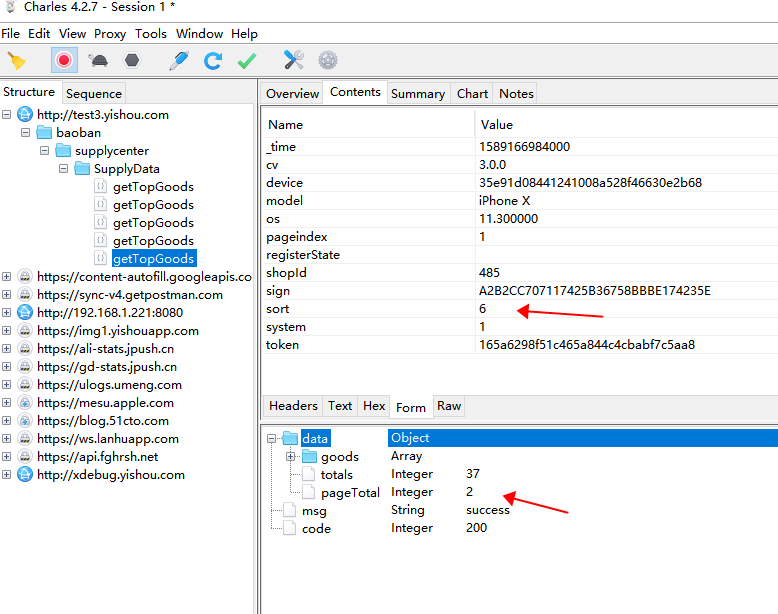Click the Name column header
The width and height of the screenshot is (778, 614).
pyautogui.click(x=368, y=124)
